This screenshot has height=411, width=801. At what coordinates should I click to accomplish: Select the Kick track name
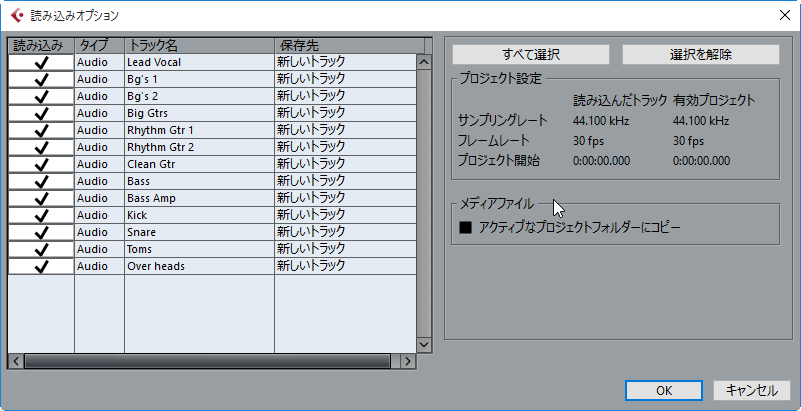point(137,215)
